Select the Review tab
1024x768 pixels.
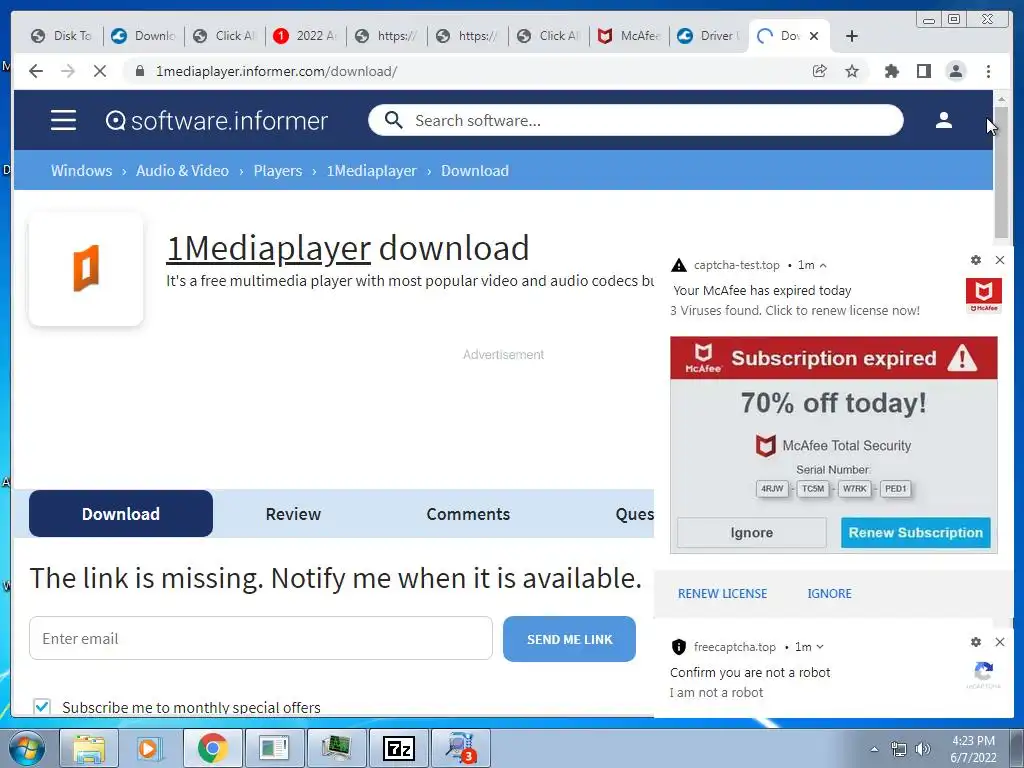click(x=293, y=514)
